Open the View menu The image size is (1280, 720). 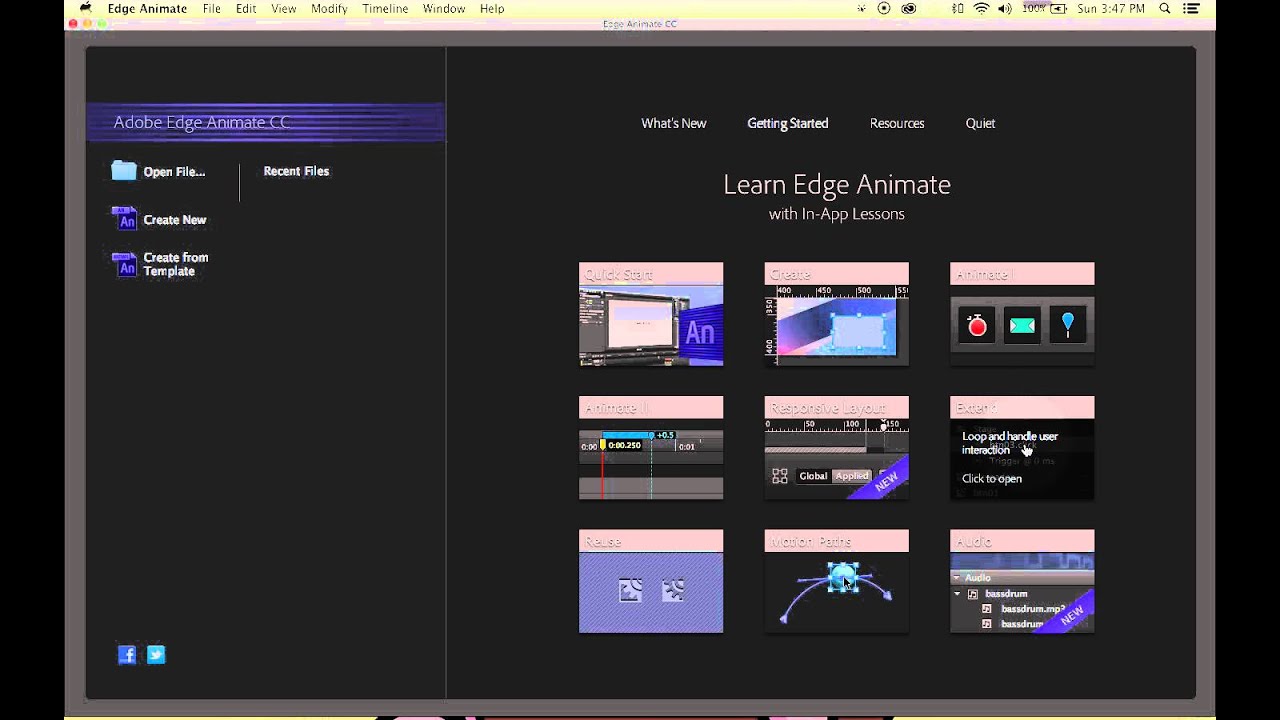[284, 8]
